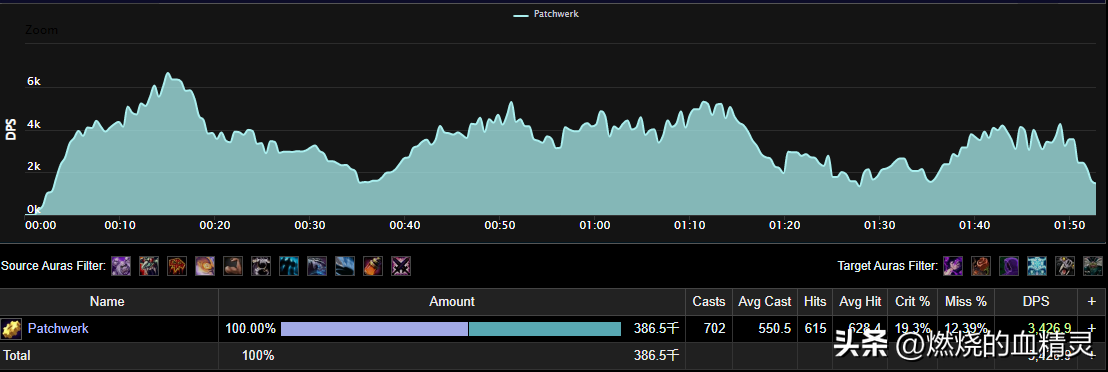
Task: Click the plus column header to add columns
Action: coord(1092,301)
